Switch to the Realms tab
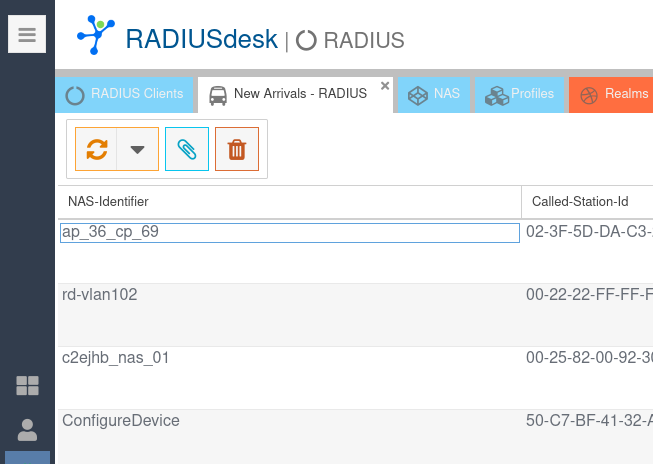653x464 pixels. click(x=614, y=94)
